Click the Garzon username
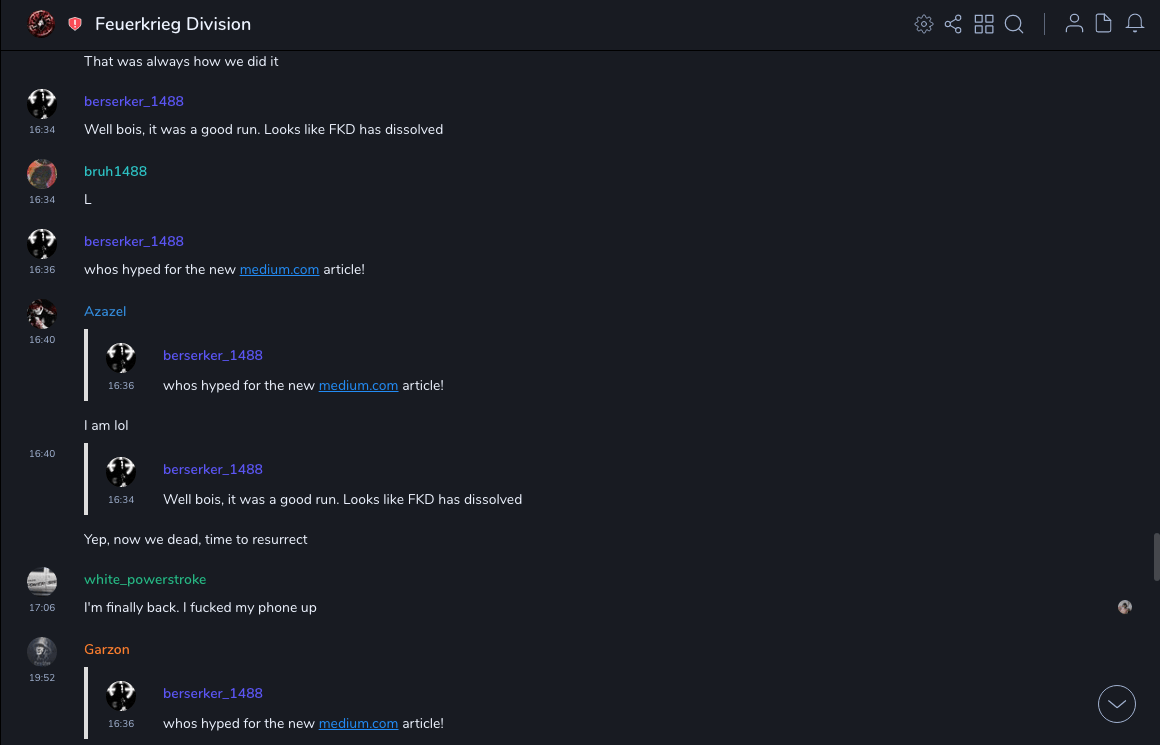This screenshot has width=1160, height=745. (107, 649)
